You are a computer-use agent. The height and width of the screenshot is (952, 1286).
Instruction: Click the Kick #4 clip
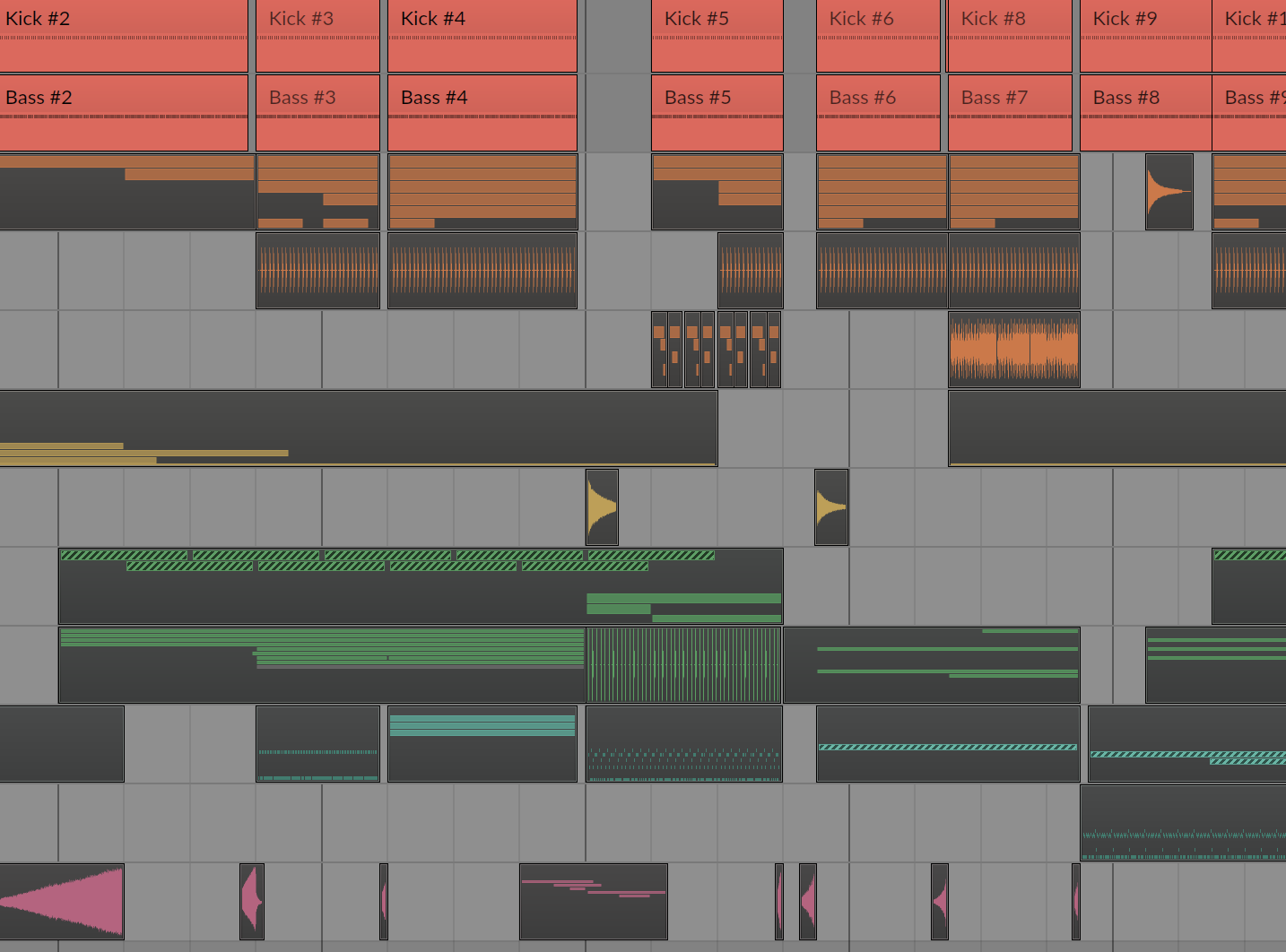click(482, 36)
